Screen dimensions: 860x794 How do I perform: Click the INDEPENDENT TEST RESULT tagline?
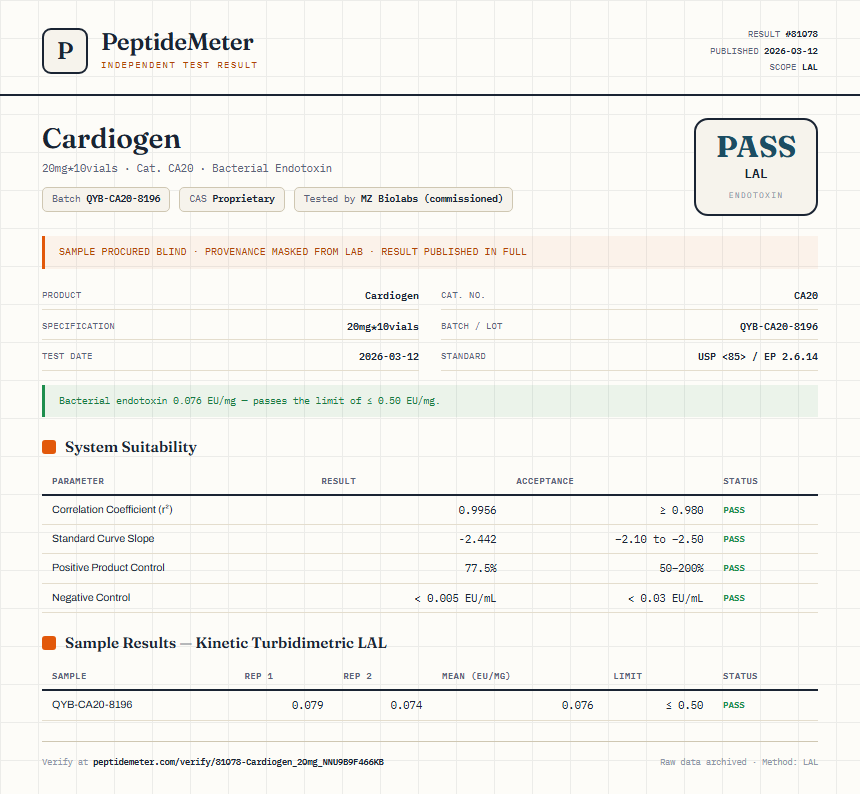[x=179, y=65]
